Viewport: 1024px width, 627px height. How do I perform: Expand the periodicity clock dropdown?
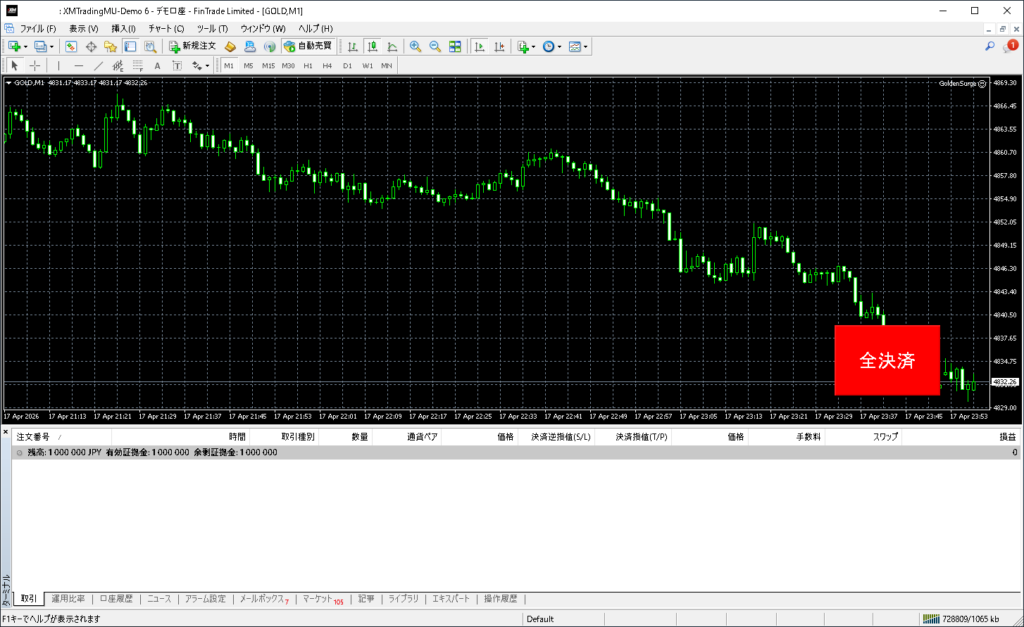(x=560, y=46)
